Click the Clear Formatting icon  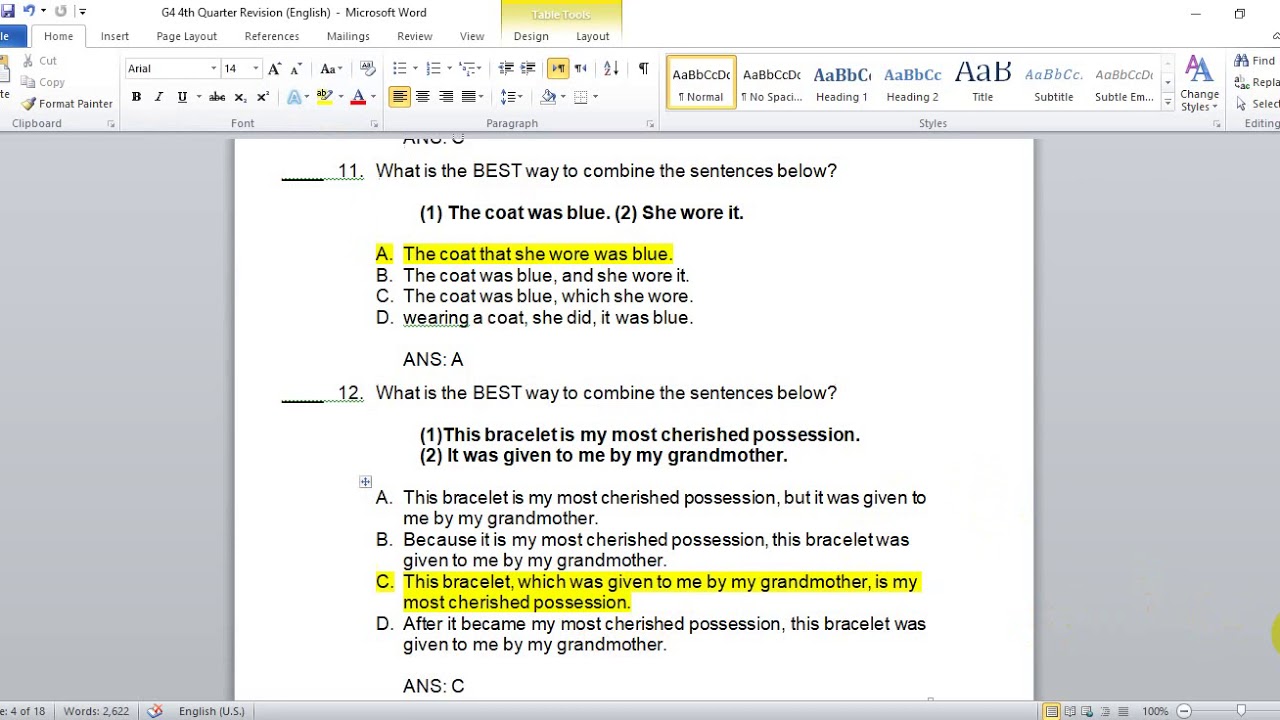coord(368,69)
